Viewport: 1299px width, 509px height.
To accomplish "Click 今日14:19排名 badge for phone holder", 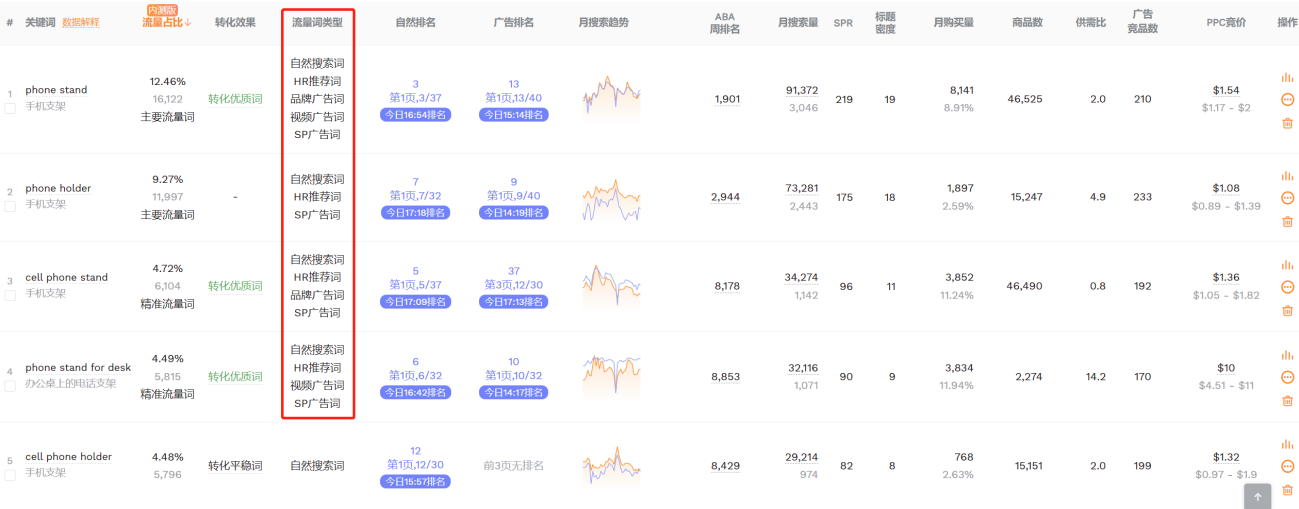I will (x=513, y=213).
